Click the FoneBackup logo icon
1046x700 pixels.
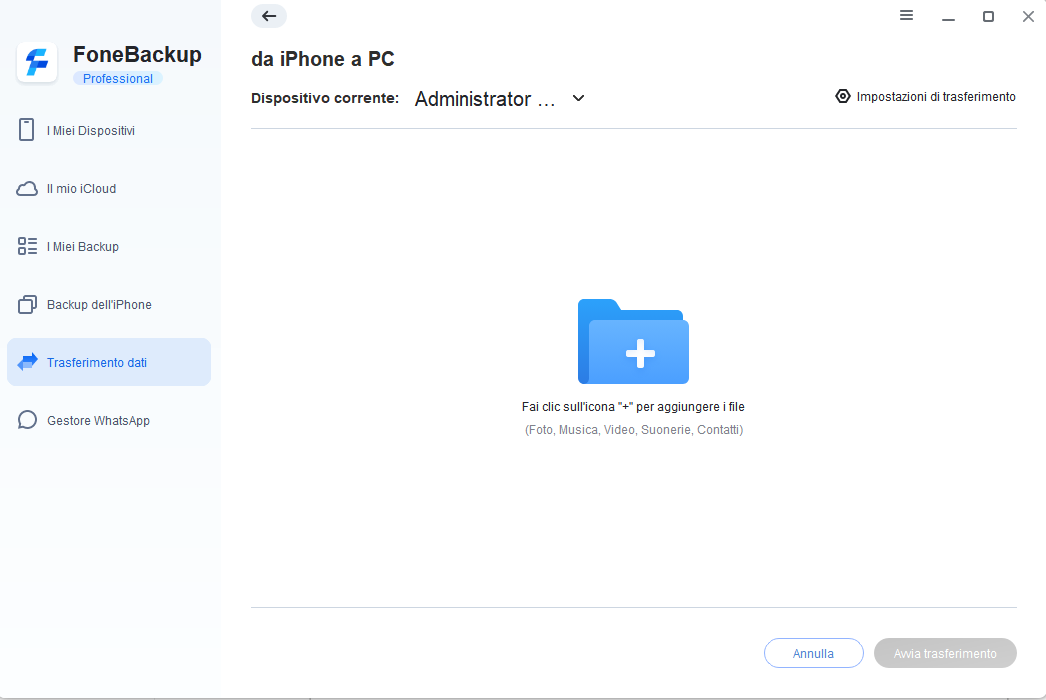coord(37,63)
